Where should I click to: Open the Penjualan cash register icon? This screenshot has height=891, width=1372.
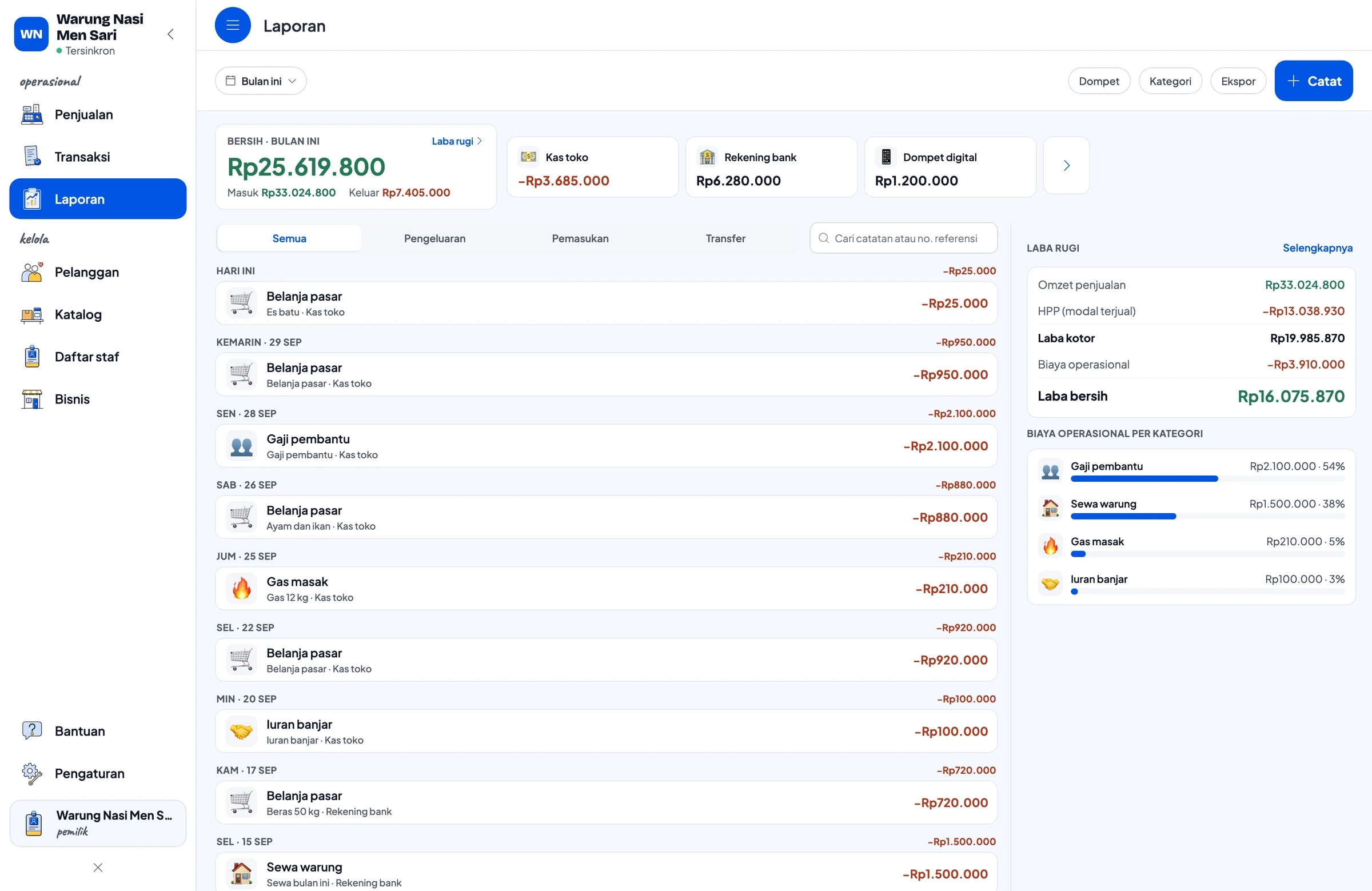[x=31, y=115]
